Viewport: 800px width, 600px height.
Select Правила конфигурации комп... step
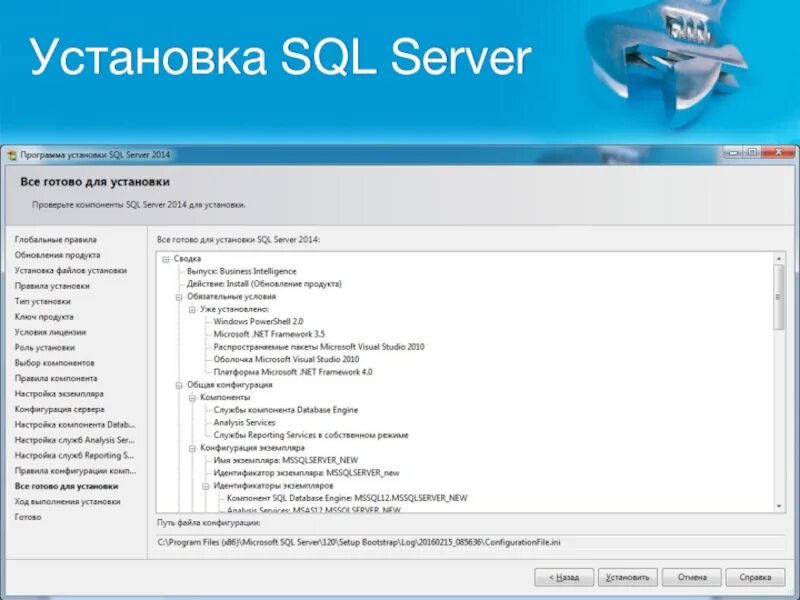pos(75,470)
